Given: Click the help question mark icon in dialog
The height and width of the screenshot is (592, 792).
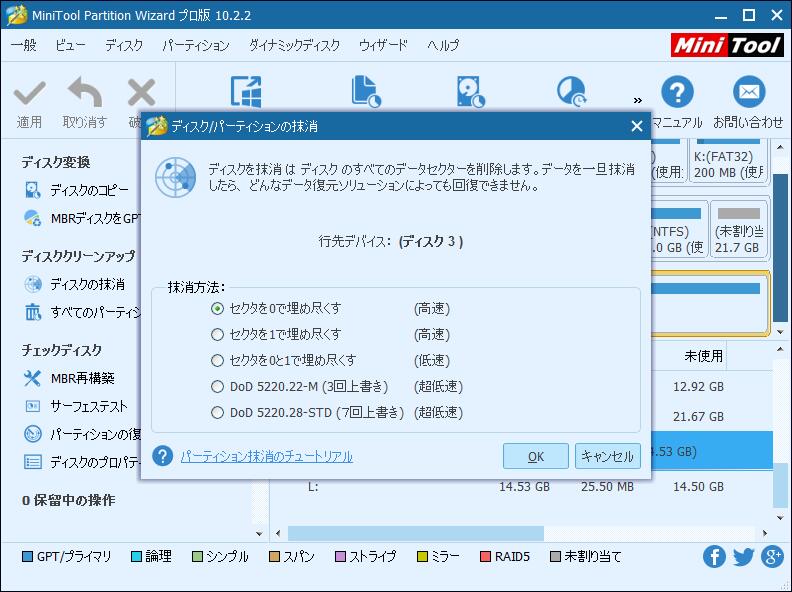Looking at the screenshot, I should [x=163, y=456].
